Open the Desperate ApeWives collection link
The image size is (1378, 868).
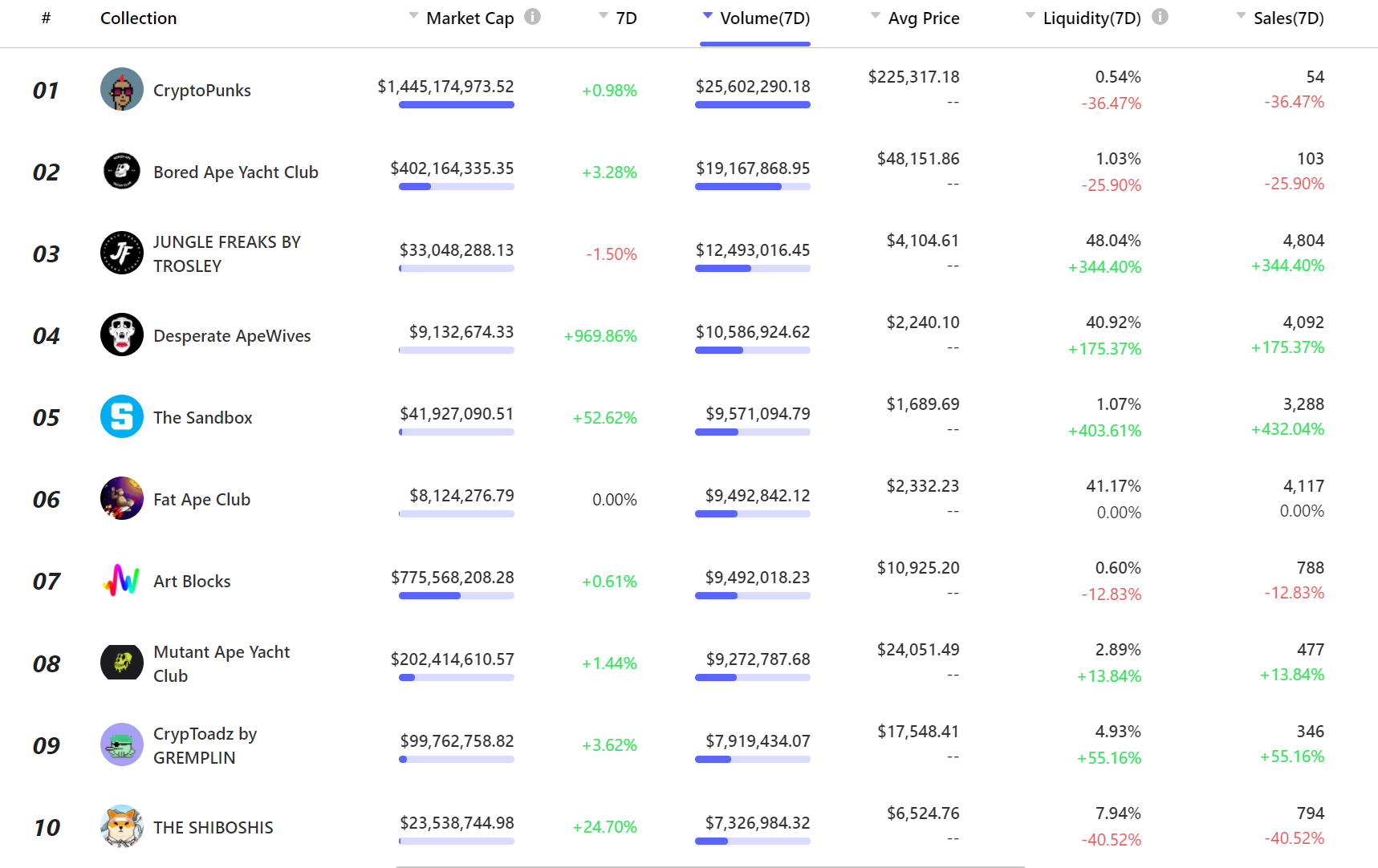tap(232, 335)
